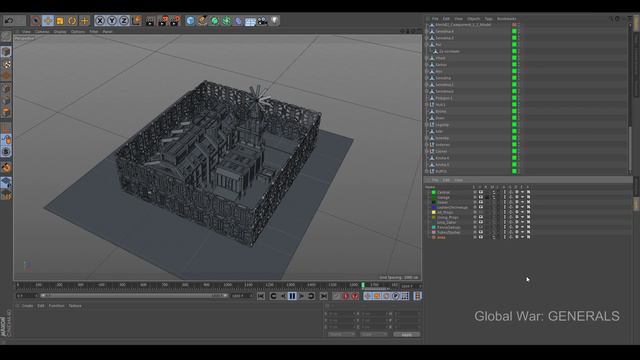Add a Cube primitive object
The image size is (640, 360).
pyautogui.click(x=190, y=21)
